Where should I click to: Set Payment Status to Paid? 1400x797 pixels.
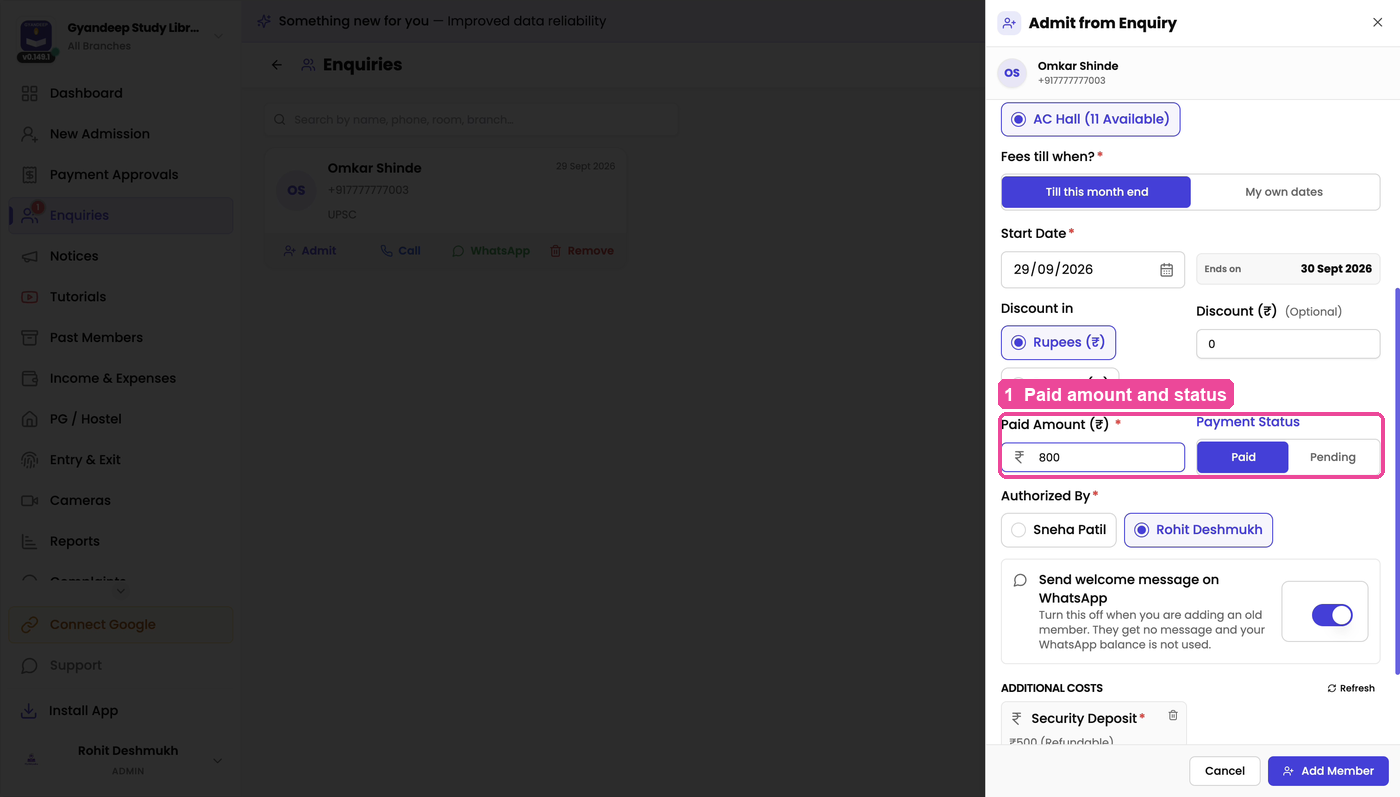click(x=1243, y=457)
